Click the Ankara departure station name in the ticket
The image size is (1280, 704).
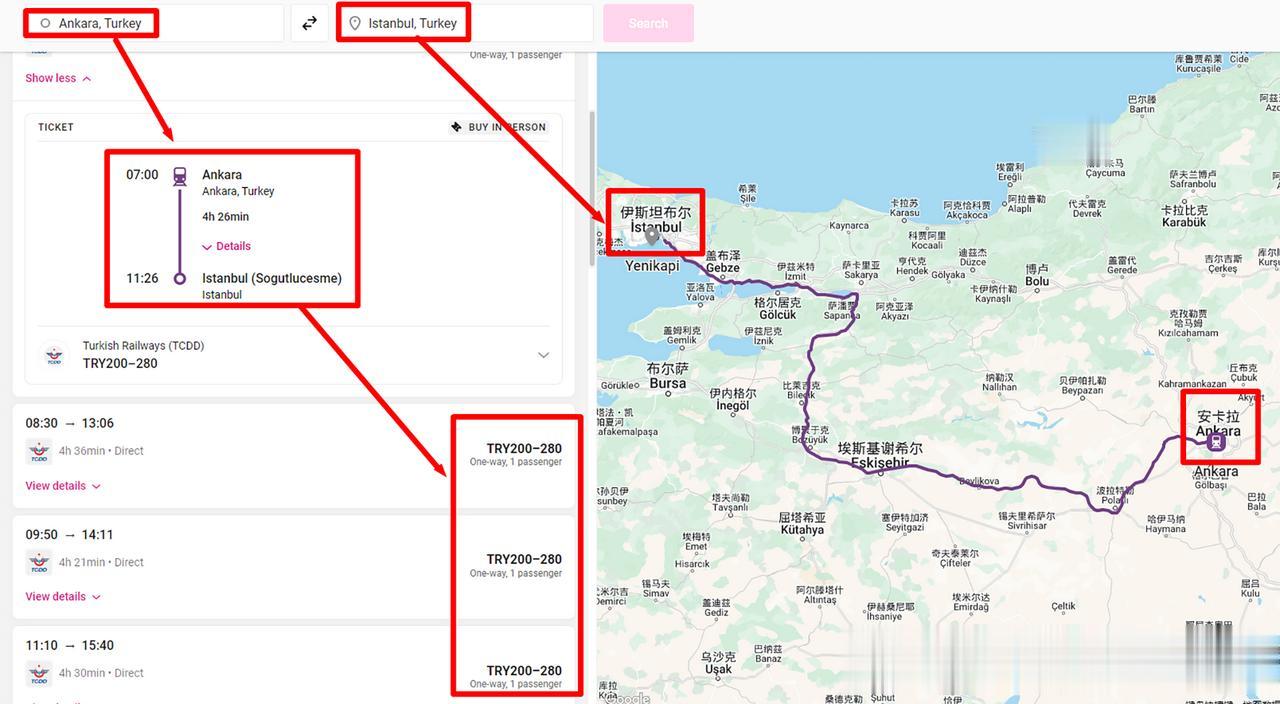pyautogui.click(x=222, y=175)
